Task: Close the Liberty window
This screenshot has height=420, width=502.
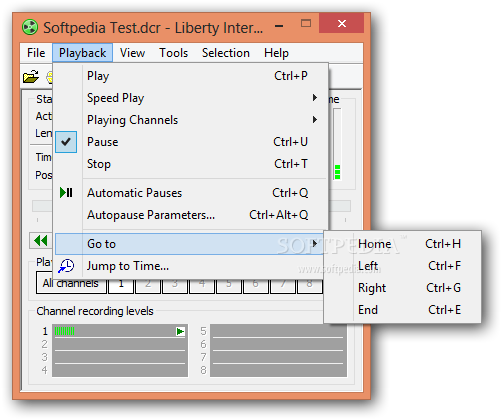Action: coord(341,23)
